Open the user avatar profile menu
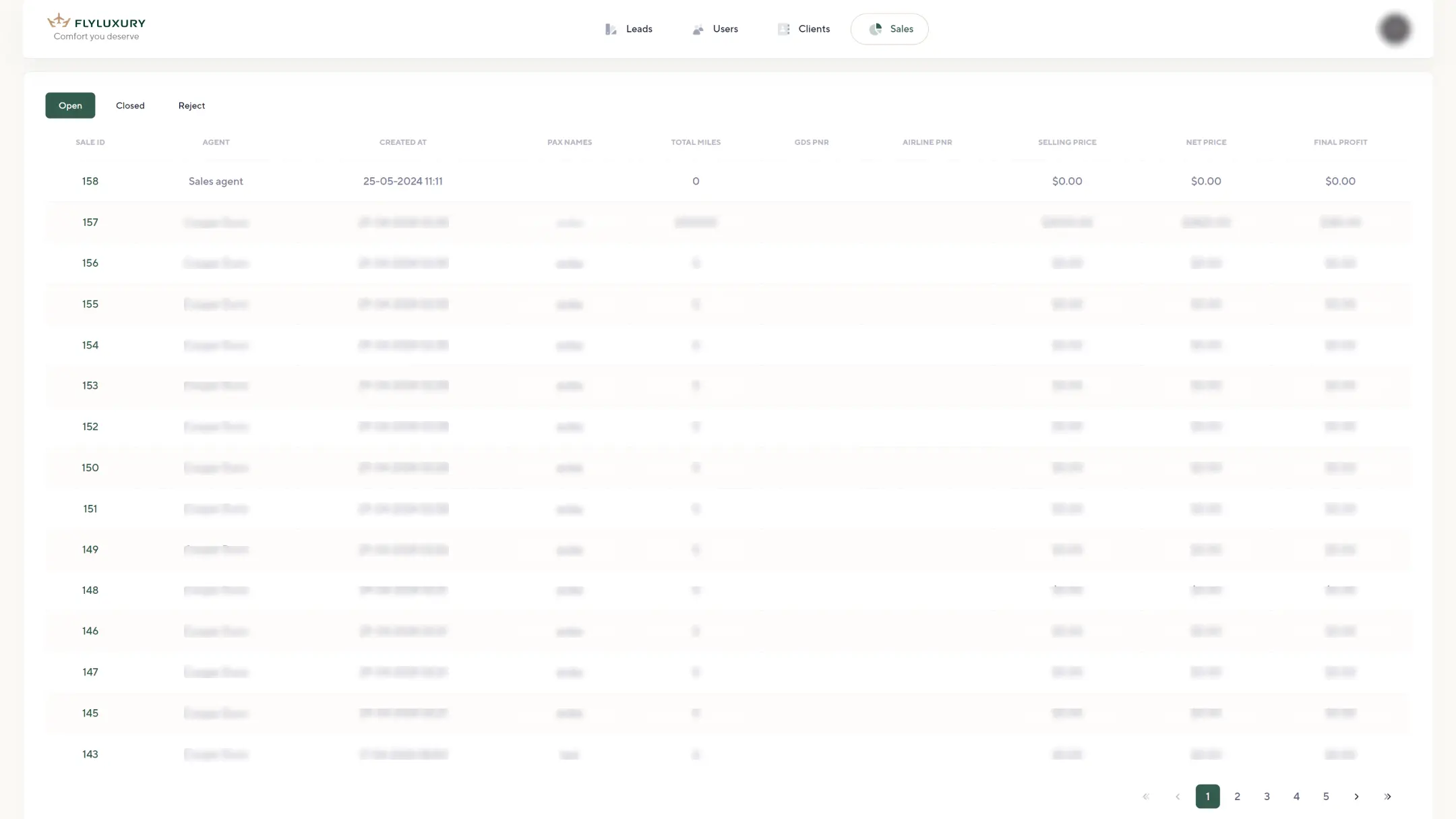Viewport: 1456px width, 819px height. point(1394,29)
